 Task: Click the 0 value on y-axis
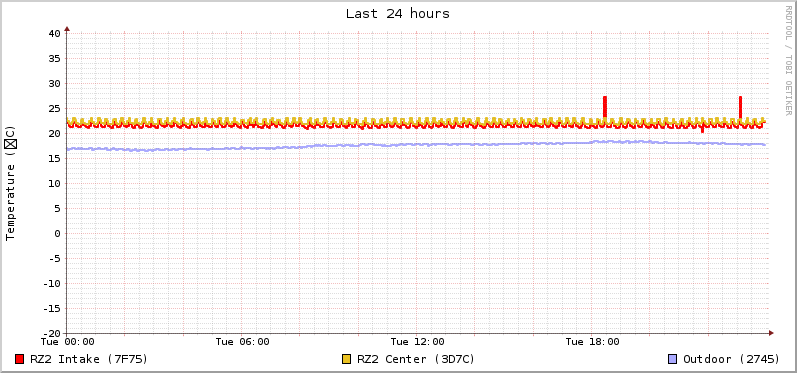(x=57, y=233)
